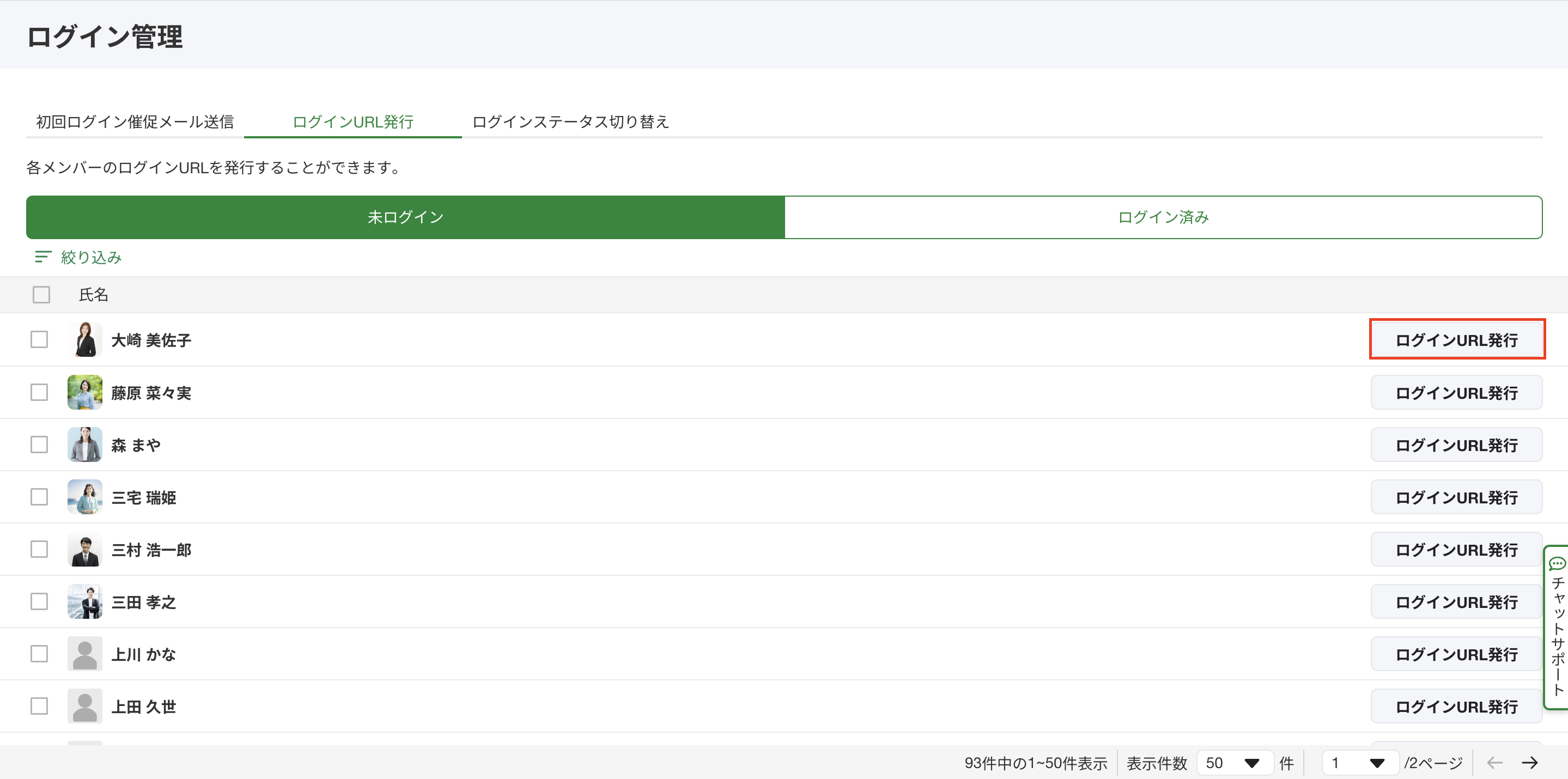Click the name 藤原 菜々実
1568x779 pixels.
click(x=151, y=393)
